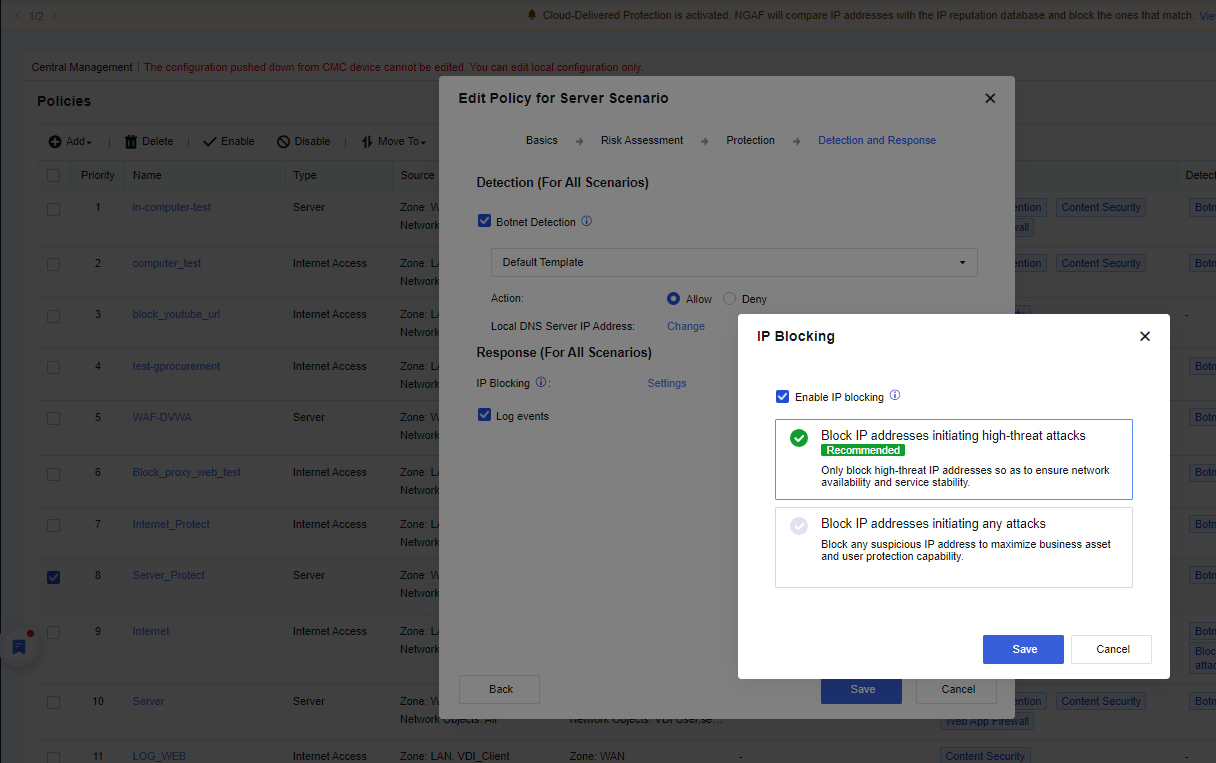Viewport: 1216px width, 763px height.
Task: Click Save in Edit Policy dialog
Action: (862, 689)
